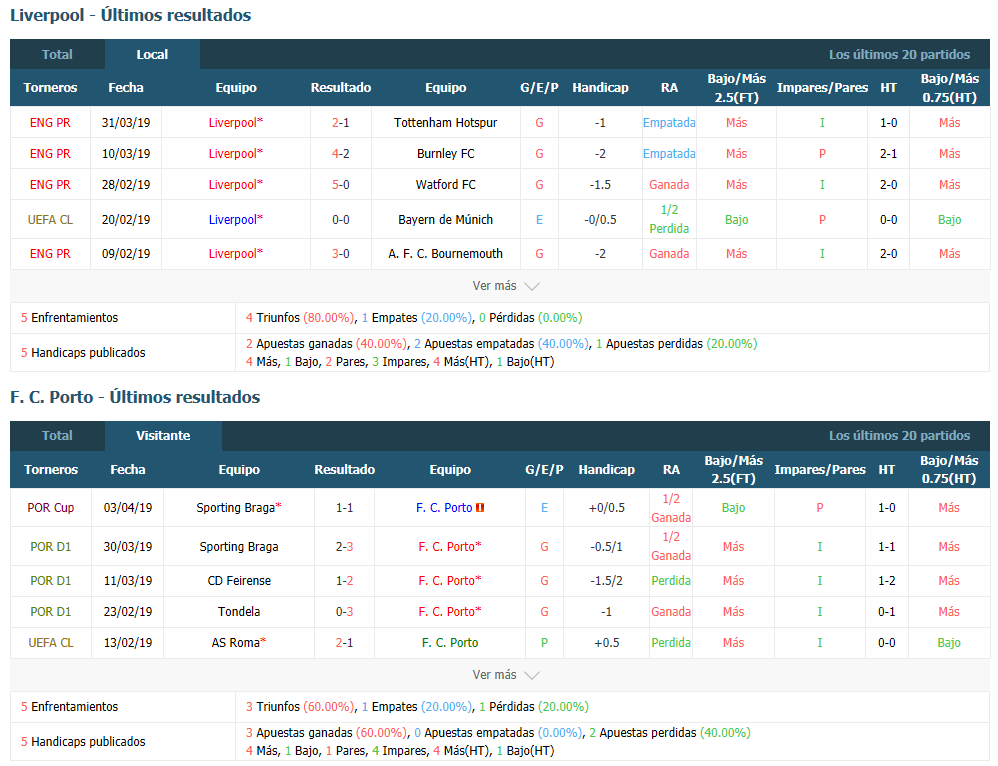Click 4 Triunfos (80.00%) Liverpool summary
998x766 pixels.
coord(300,317)
